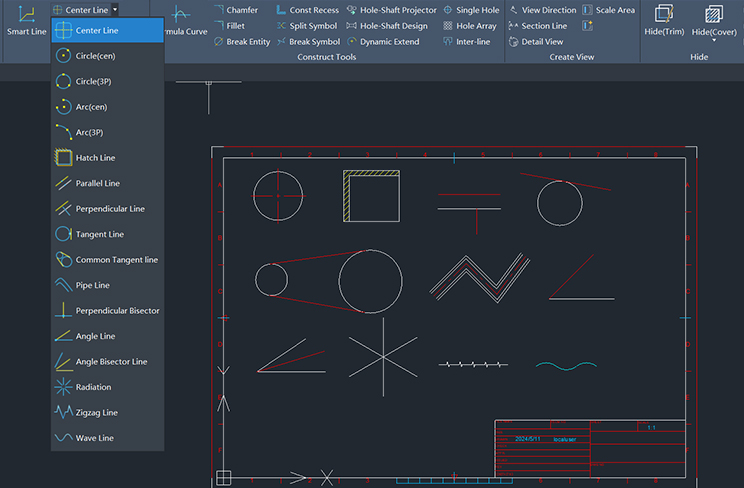The width and height of the screenshot is (744, 488).
Task: Select the Radiation icon
Action: pyautogui.click(x=63, y=387)
